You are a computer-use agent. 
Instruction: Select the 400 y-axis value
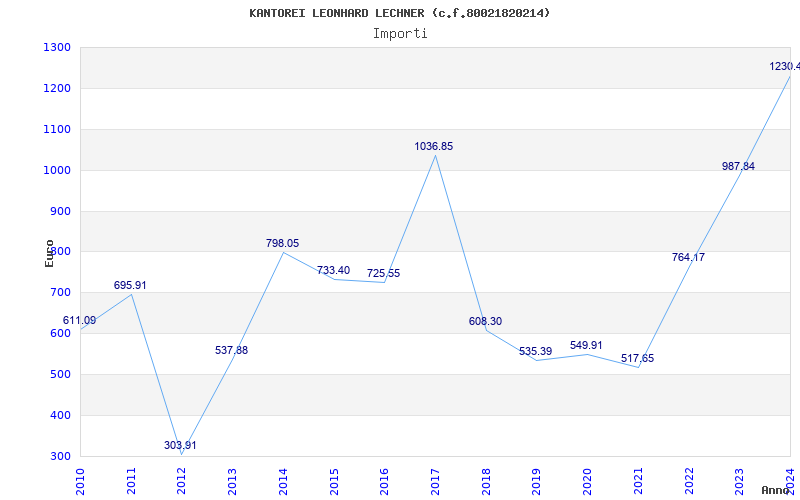60,415
